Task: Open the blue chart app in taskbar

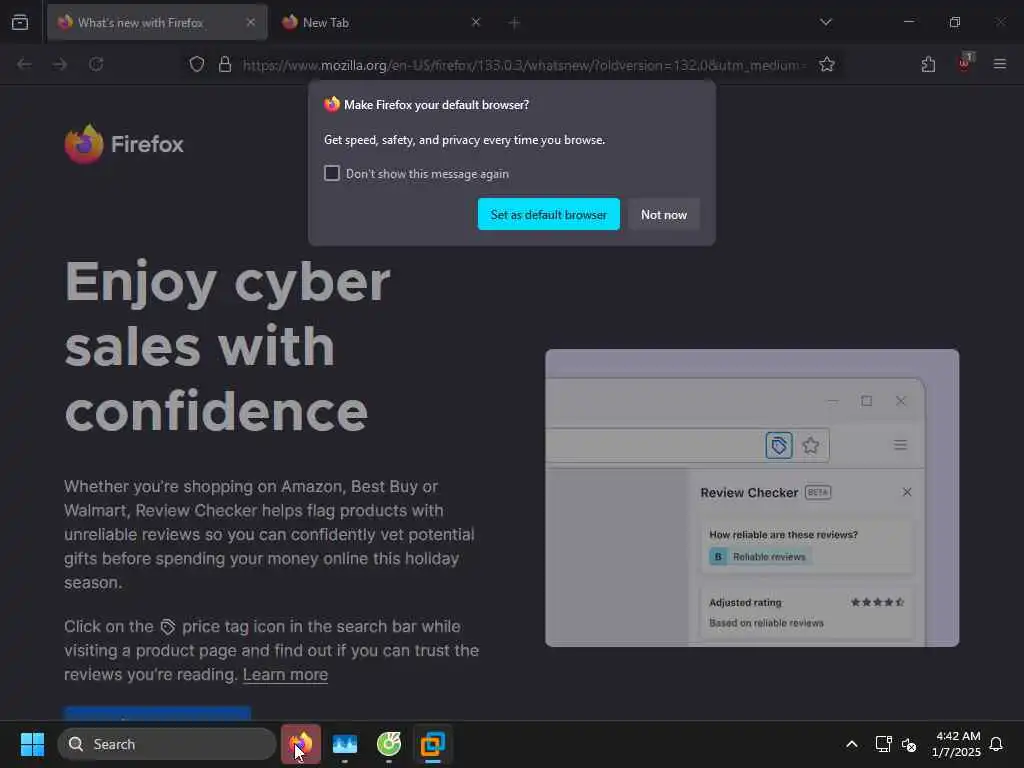Action: pyautogui.click(x=345, y=744)
